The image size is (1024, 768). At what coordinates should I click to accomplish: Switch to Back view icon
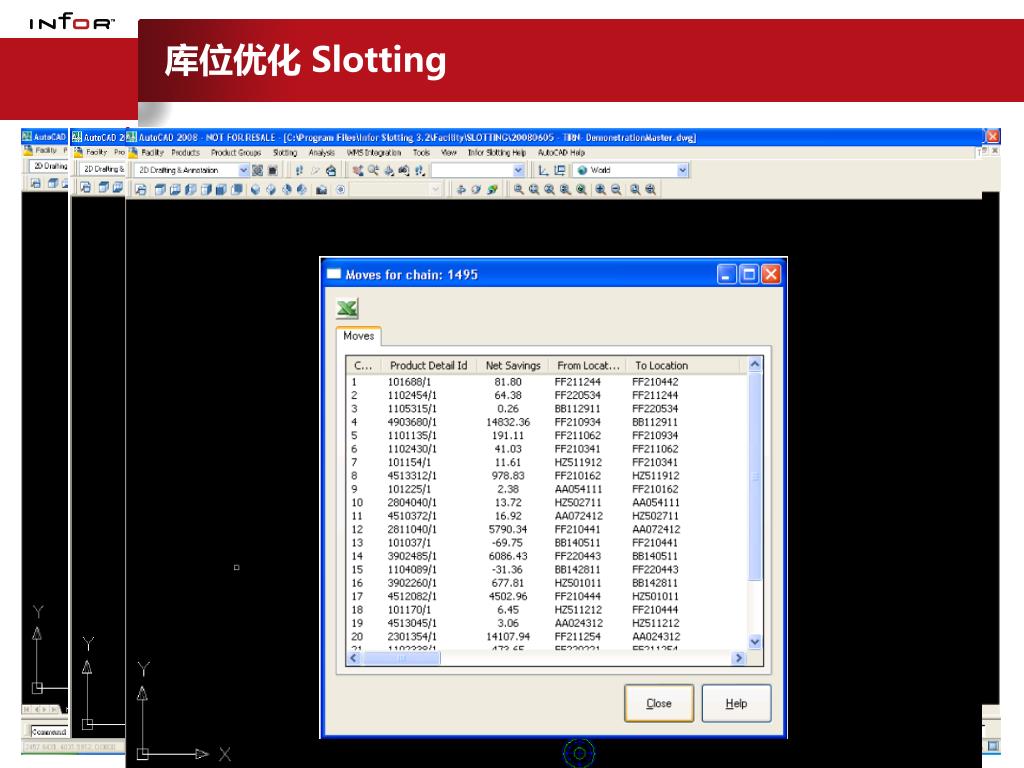tap(236, 189)
